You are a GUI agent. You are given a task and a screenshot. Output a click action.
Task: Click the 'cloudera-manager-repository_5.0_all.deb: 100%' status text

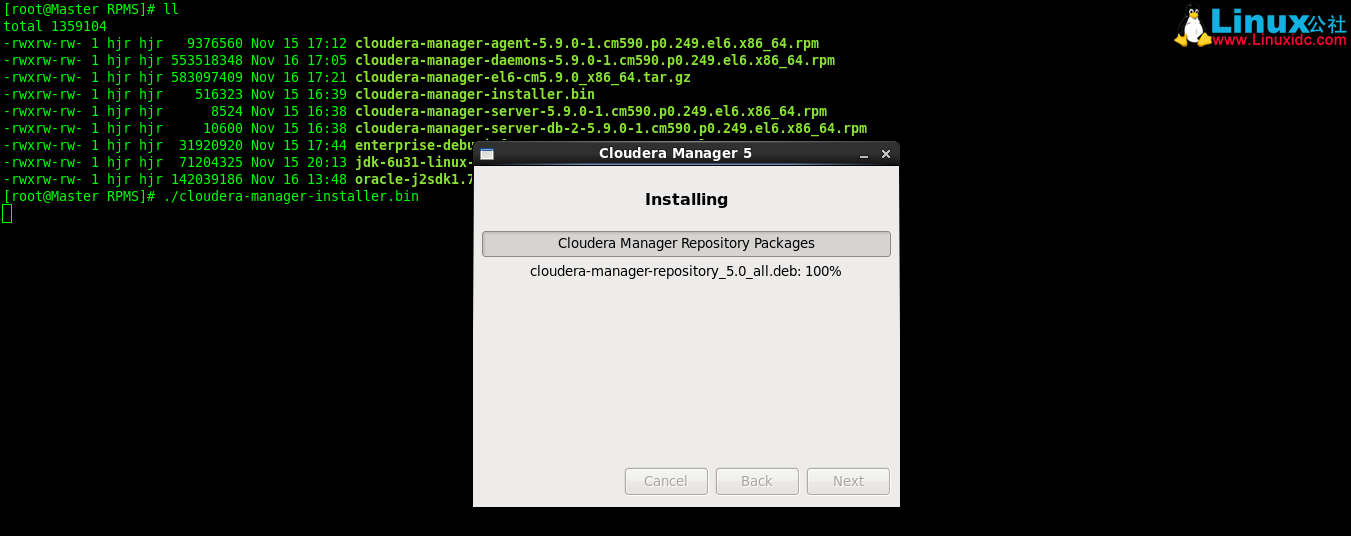click(x=686, y=271)
